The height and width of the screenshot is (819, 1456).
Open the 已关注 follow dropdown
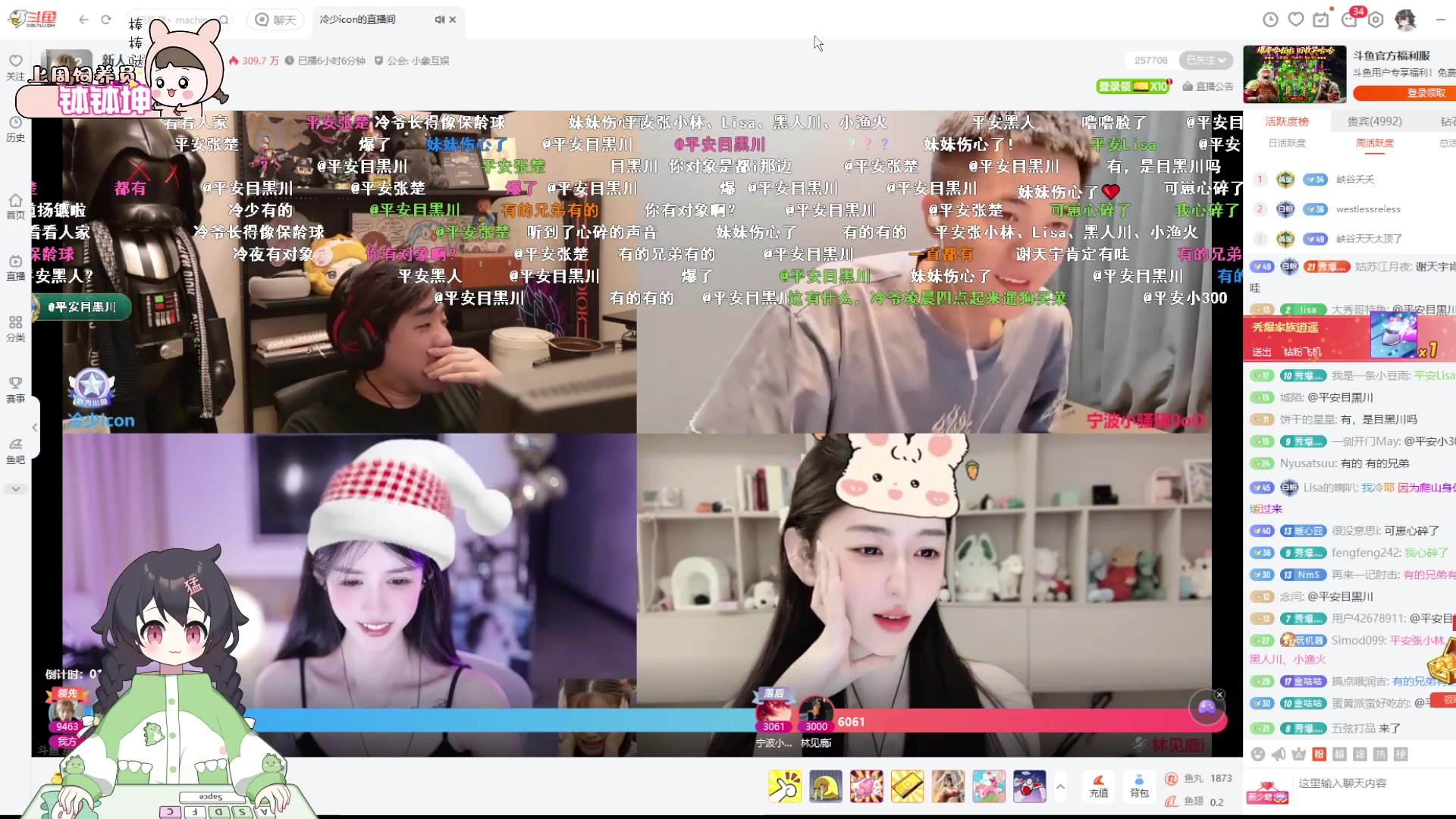click(1206, 60)
